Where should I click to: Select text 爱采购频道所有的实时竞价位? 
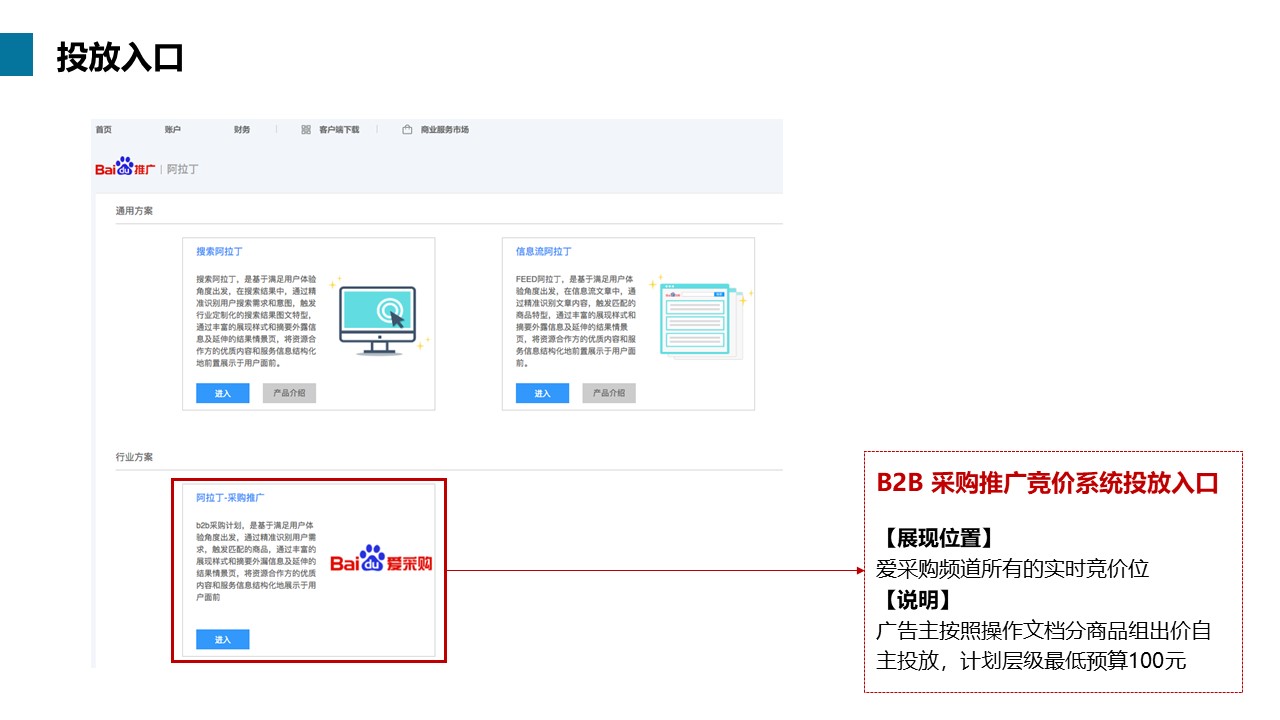[x=1012, y=569]
